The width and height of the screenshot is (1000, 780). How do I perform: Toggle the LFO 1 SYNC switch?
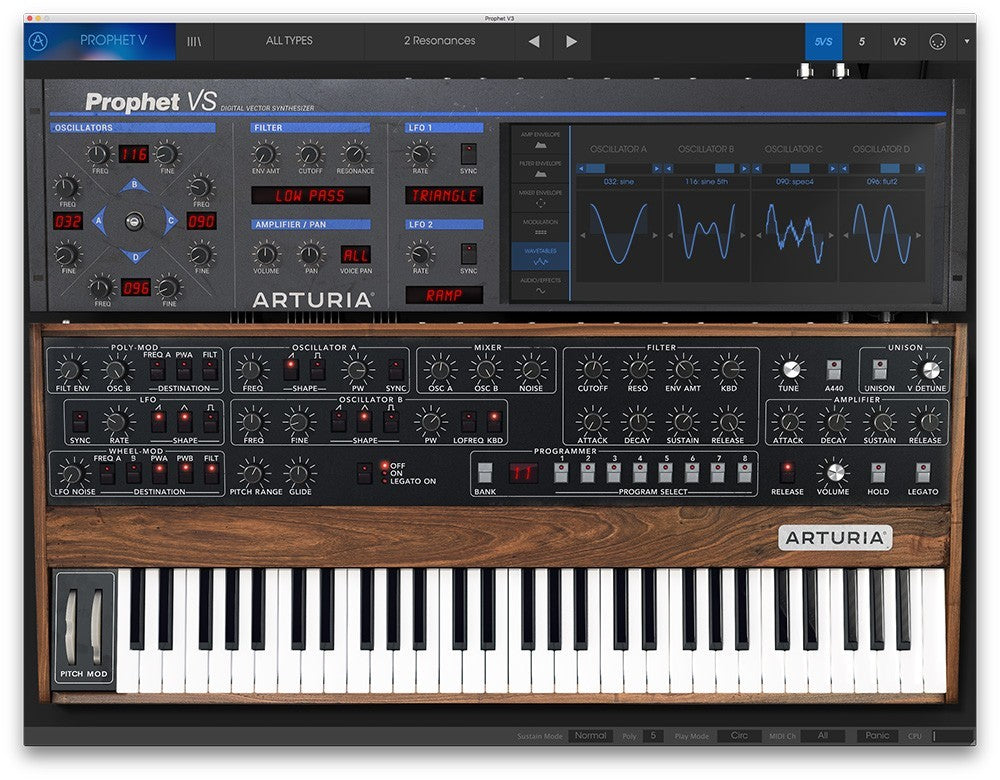pos(469,154)
